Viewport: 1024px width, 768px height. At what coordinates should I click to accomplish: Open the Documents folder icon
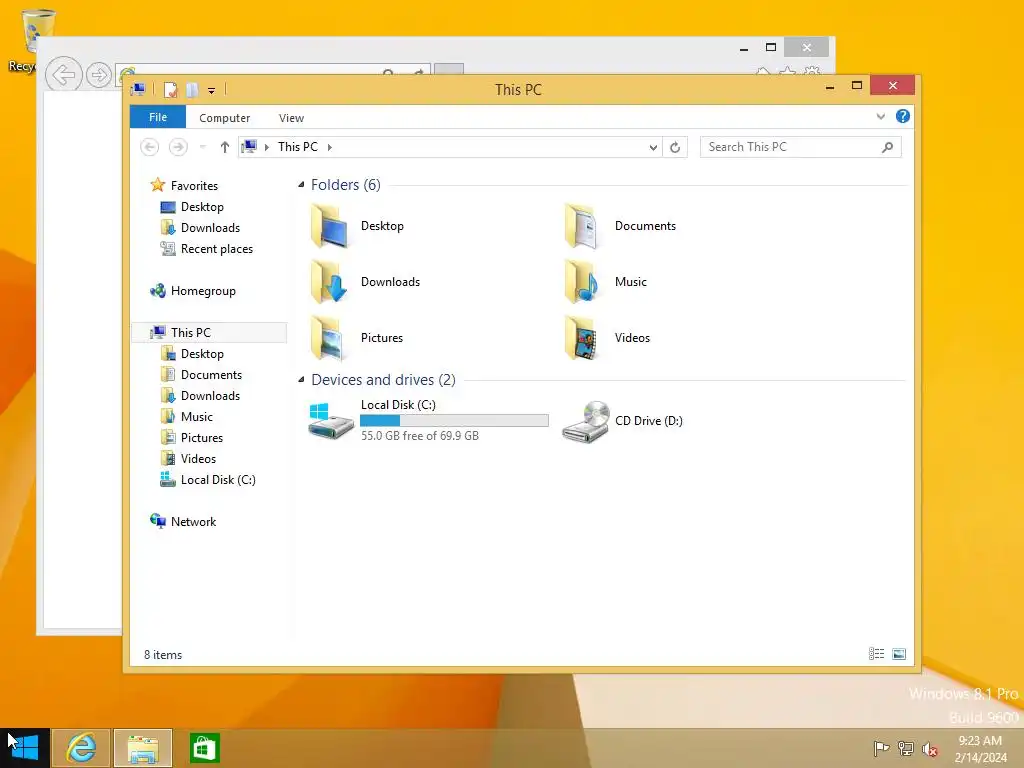tap(582, 226)
